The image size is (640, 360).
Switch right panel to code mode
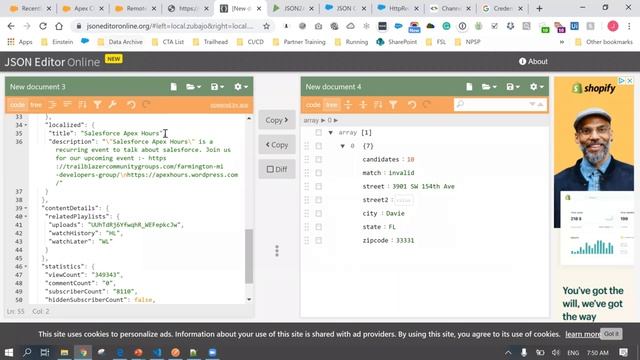[x=313, y=105]
